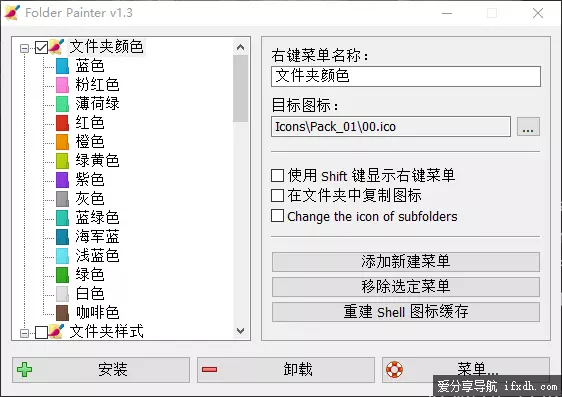Click the 卸载 uninstall button
The height and width of the screenshot is (397, 562).
pyautogui.click(x=286, y=370)
